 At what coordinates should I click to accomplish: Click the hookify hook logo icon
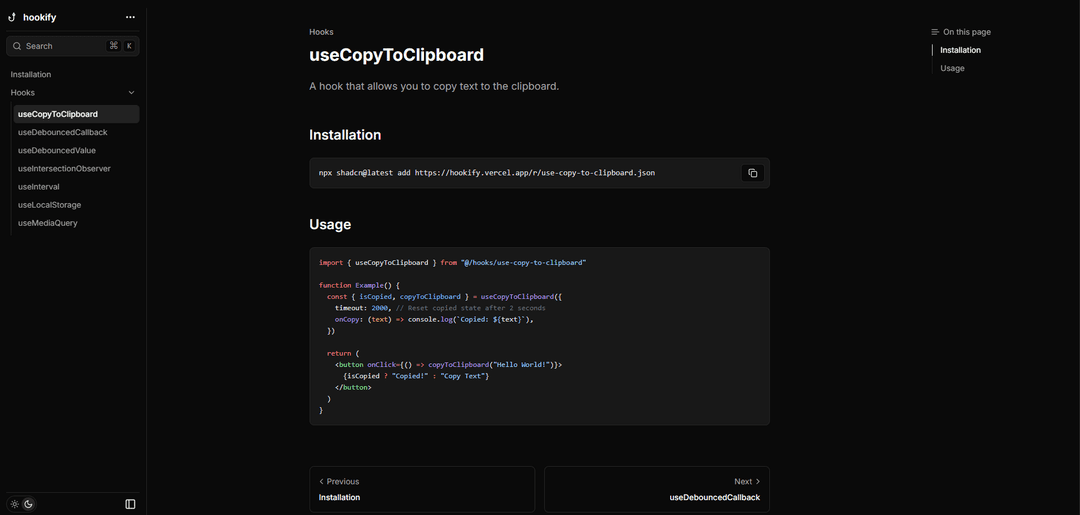click(12, 17)
